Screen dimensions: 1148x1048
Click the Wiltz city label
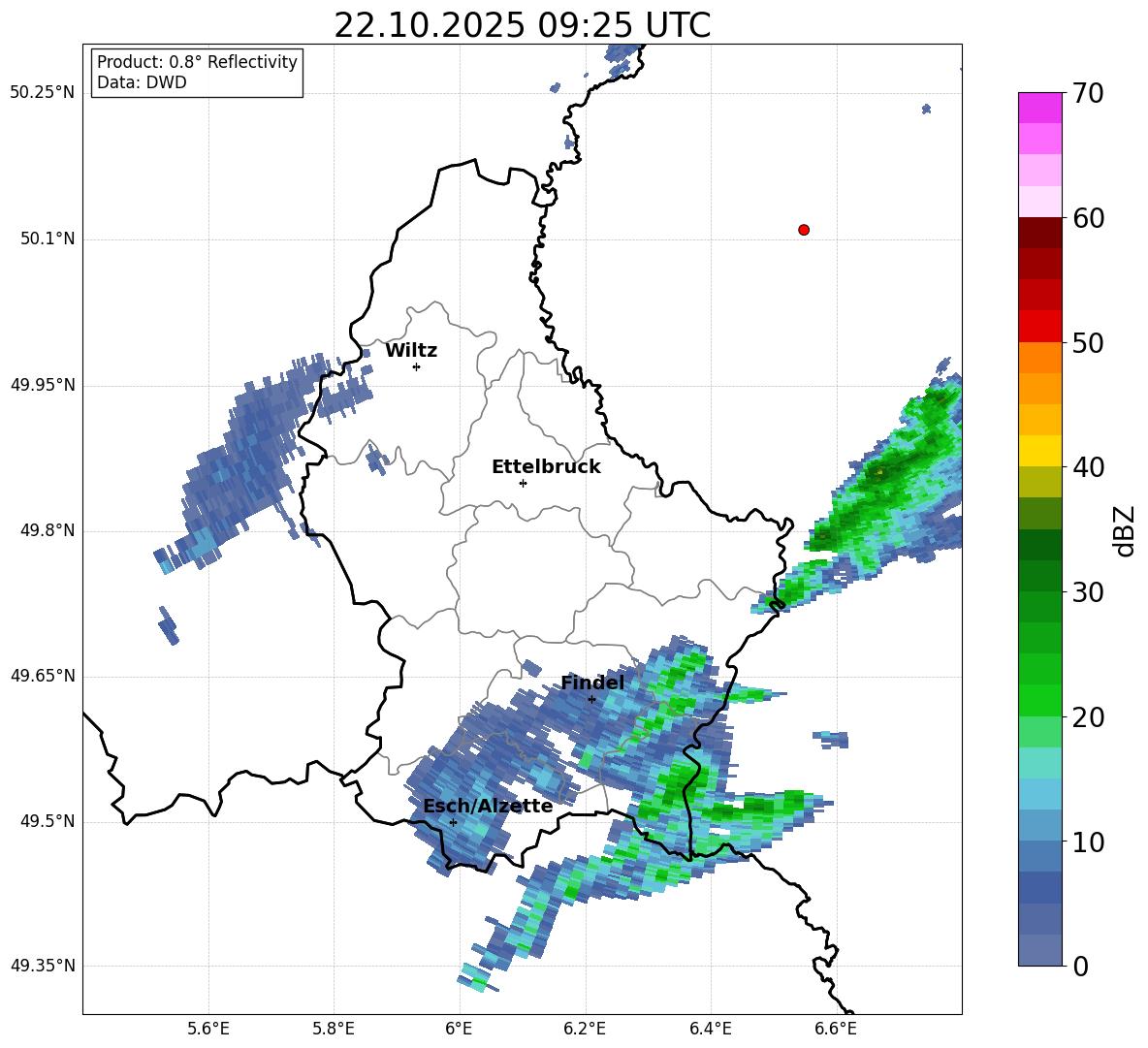[411, 351]
